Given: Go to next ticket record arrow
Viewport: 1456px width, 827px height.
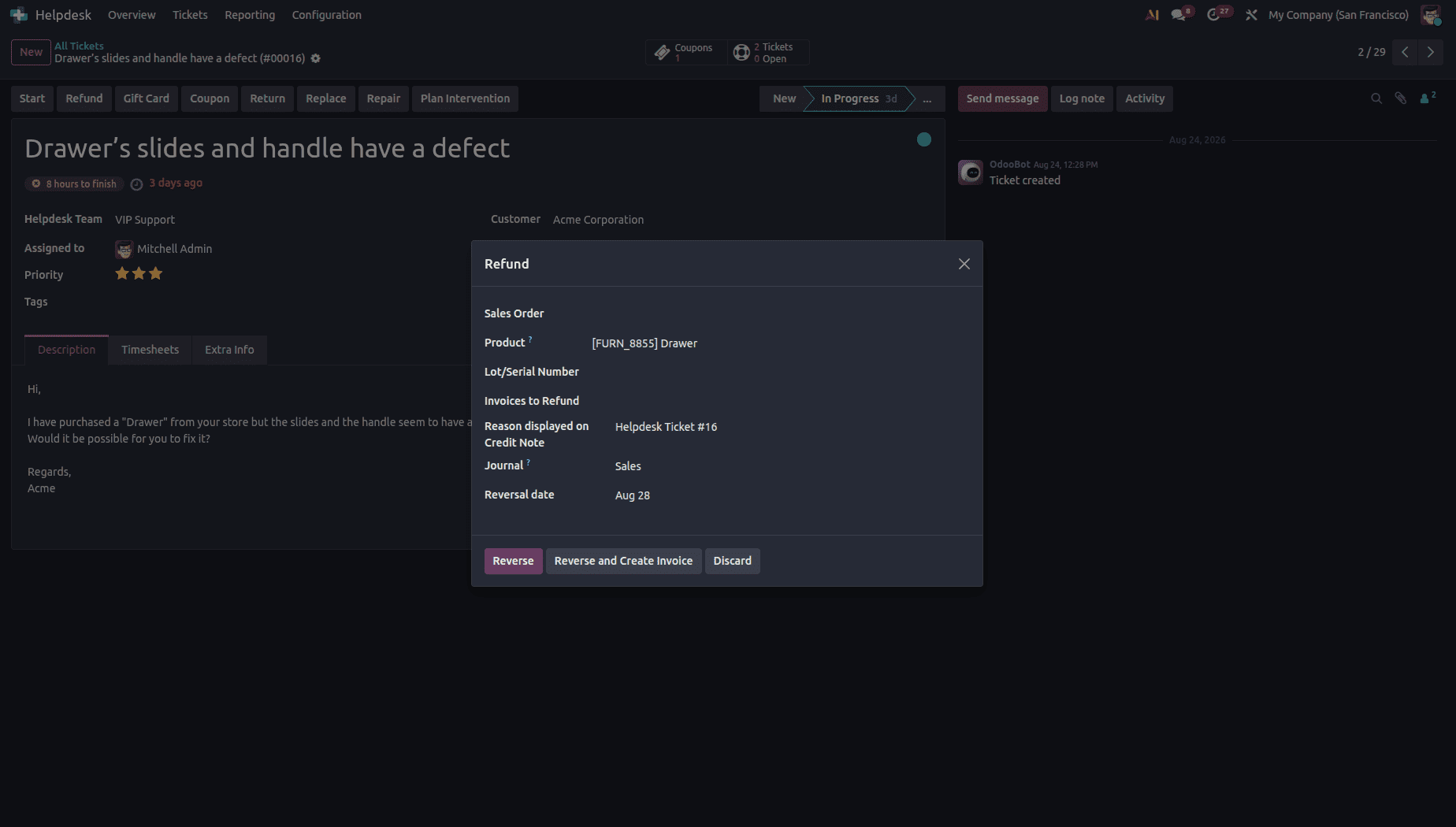Looking at the screenshot, I should (1431, 52).
